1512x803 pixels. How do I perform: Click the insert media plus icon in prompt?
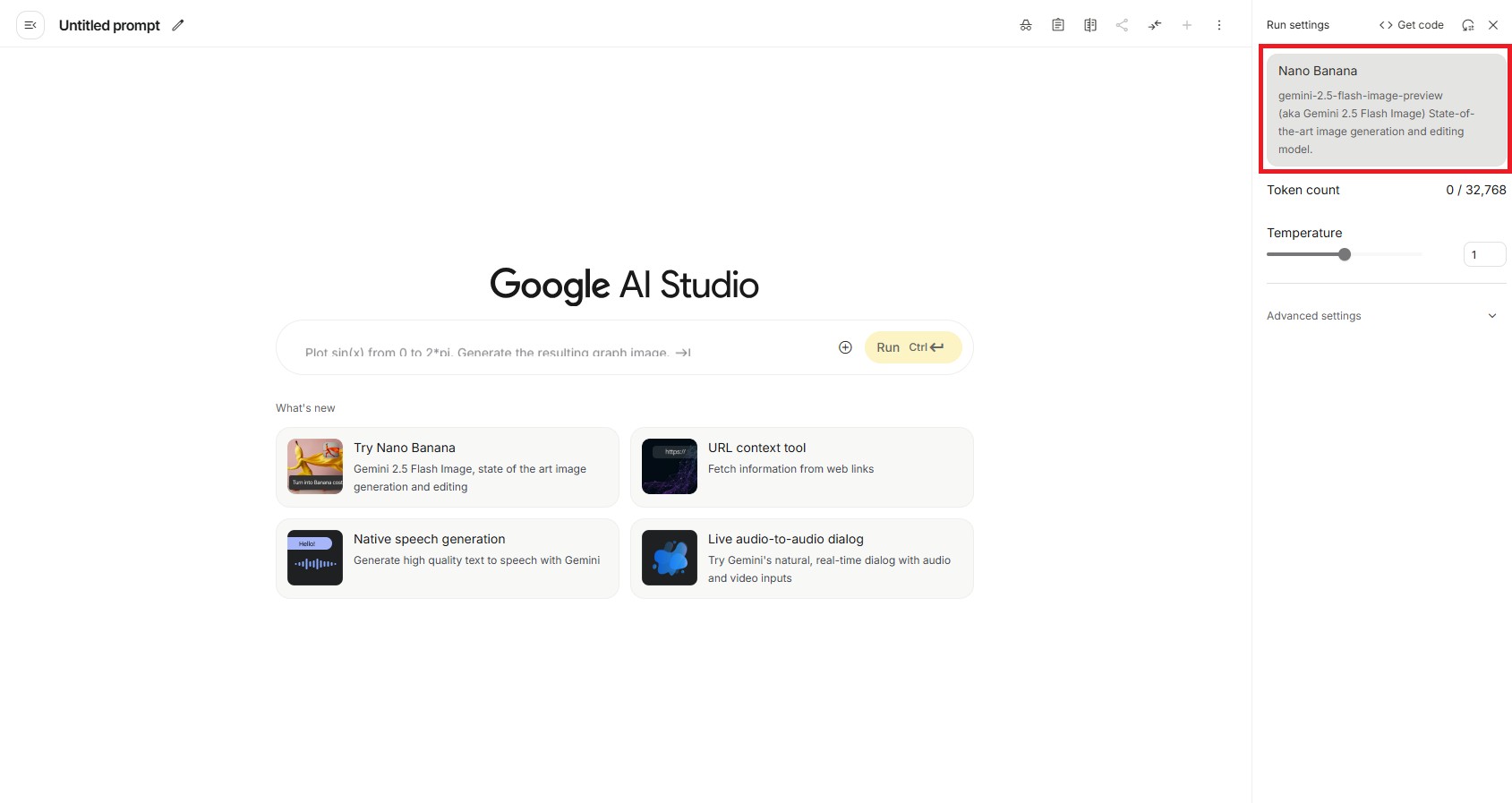pyautogui.click(x=845, y=347)
